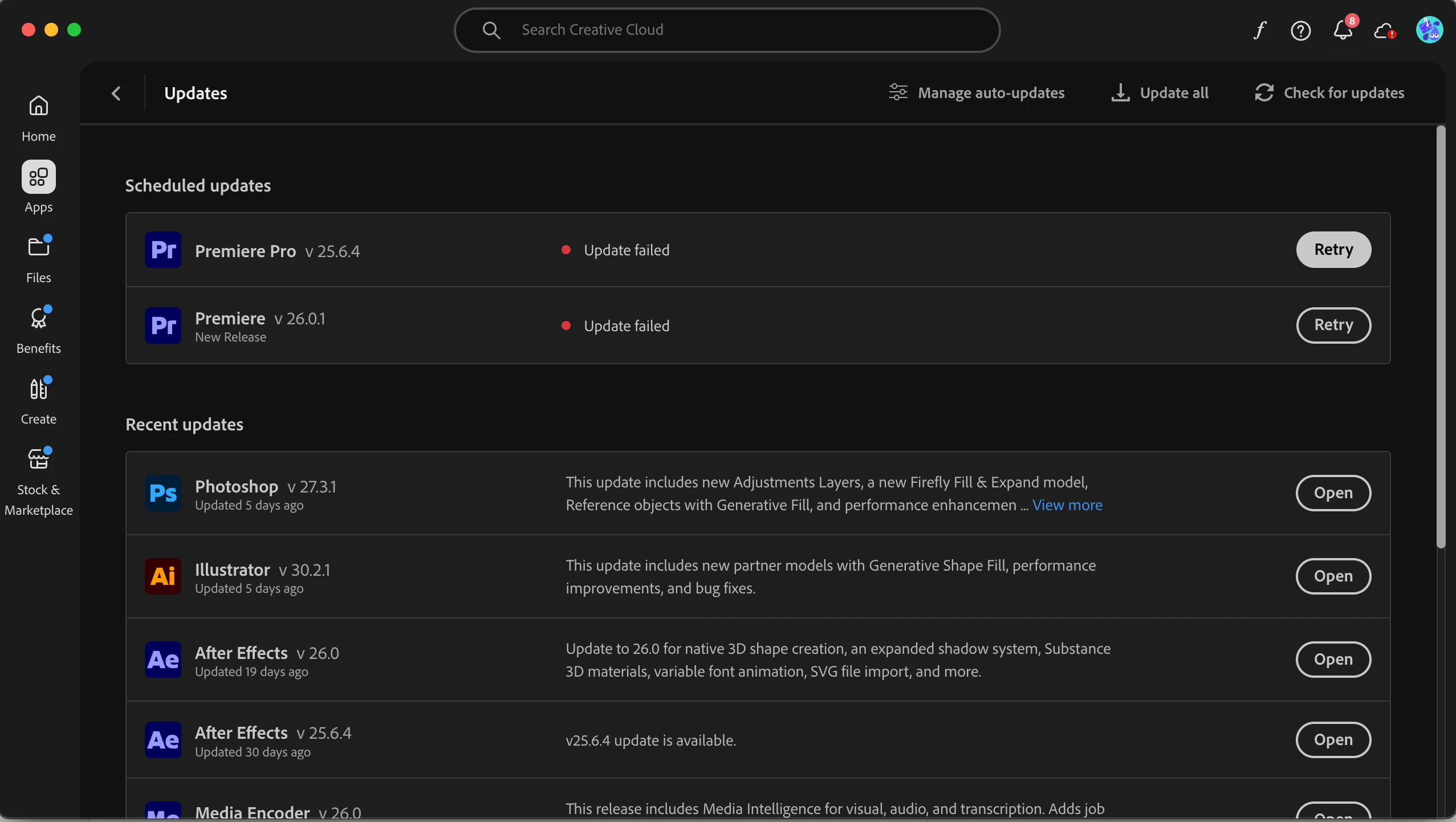1456x822 pixels.
Task: Expand Photoshop description with View more
Action: tap(1067, 505)
